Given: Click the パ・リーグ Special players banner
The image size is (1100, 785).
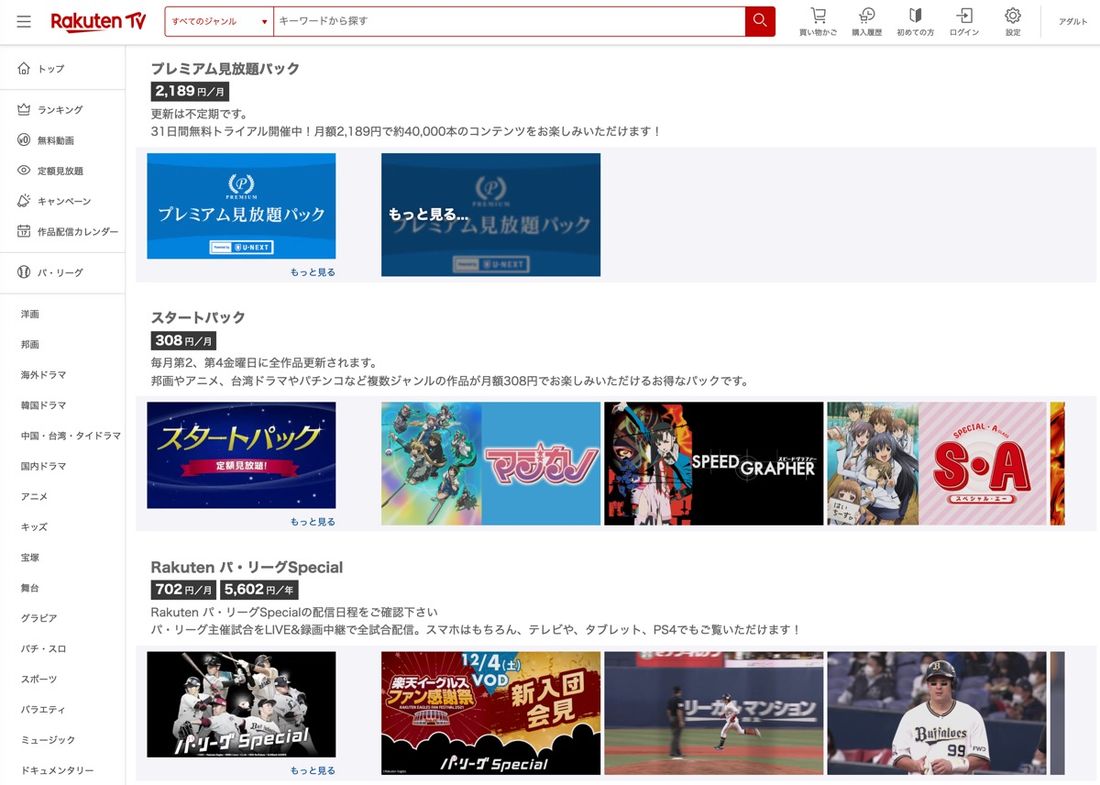Looking at the screenshot, I should (x=241, y=704).
